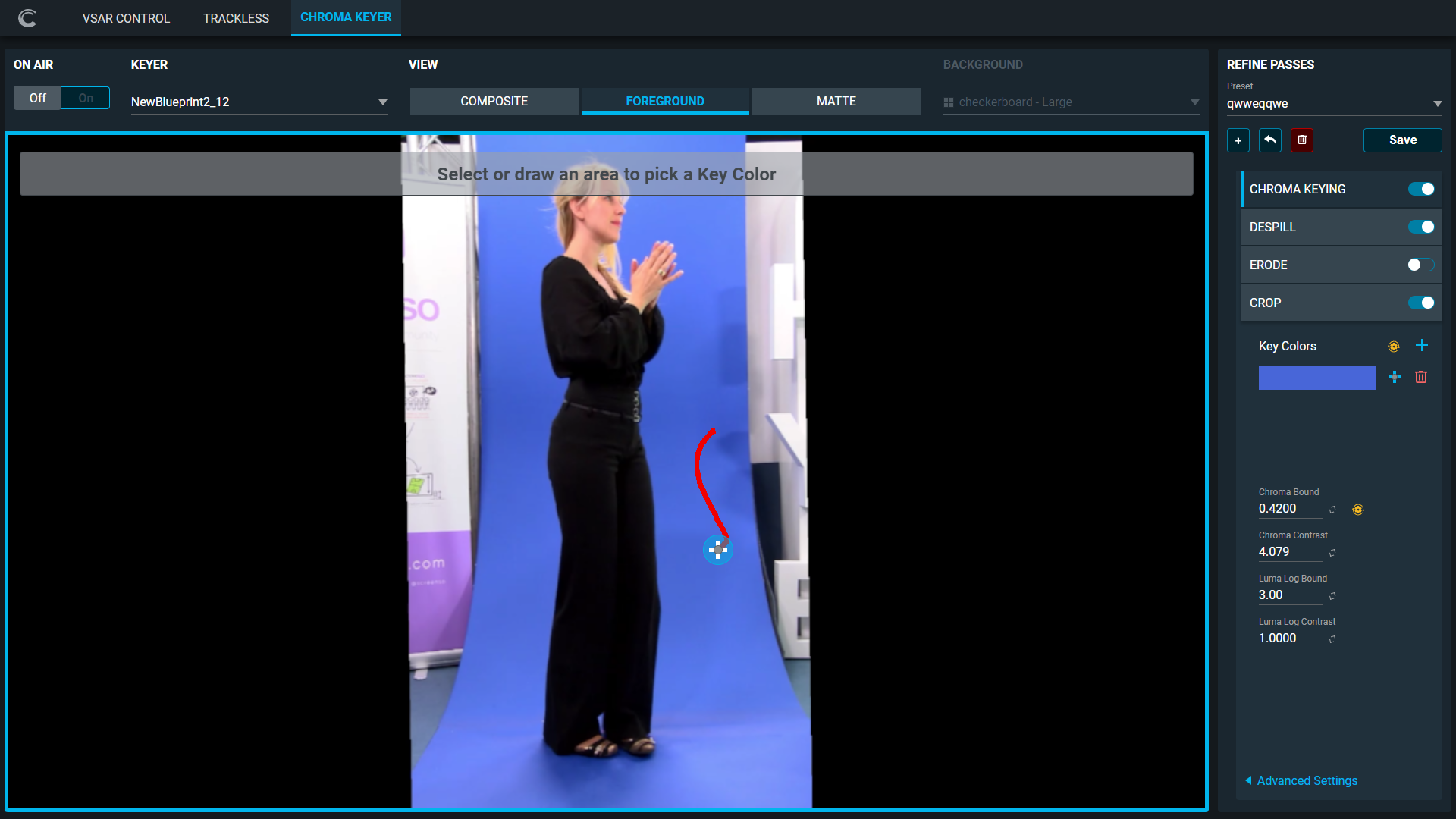Click the red delete preset trash icon
1456x819 pixels.
1302,140
